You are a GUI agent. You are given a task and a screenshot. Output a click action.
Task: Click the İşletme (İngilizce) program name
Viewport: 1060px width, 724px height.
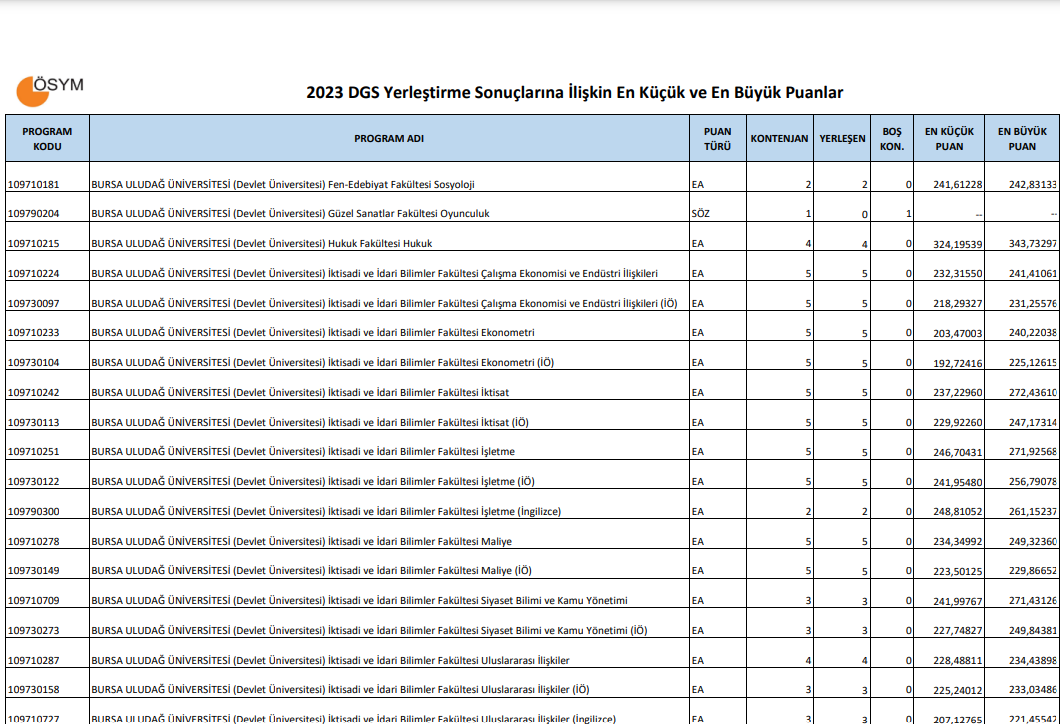coord(326,512)
